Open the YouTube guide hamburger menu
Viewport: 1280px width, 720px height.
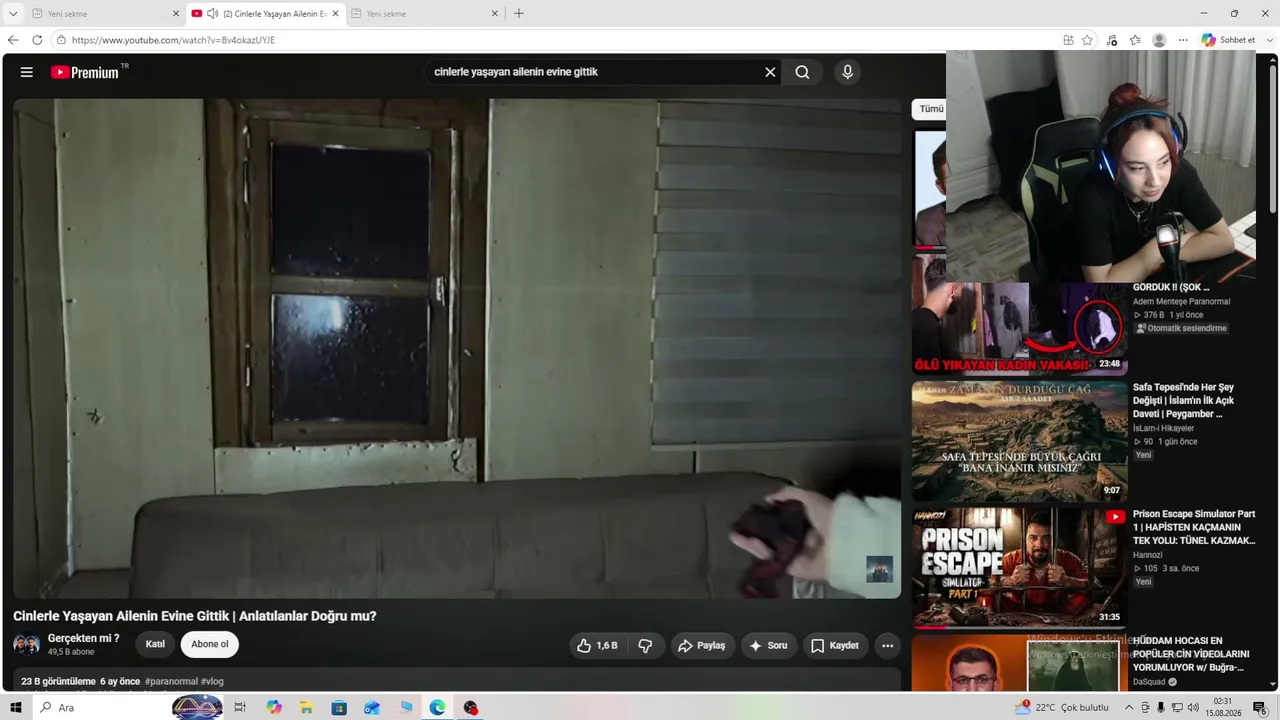click(27, 72)
